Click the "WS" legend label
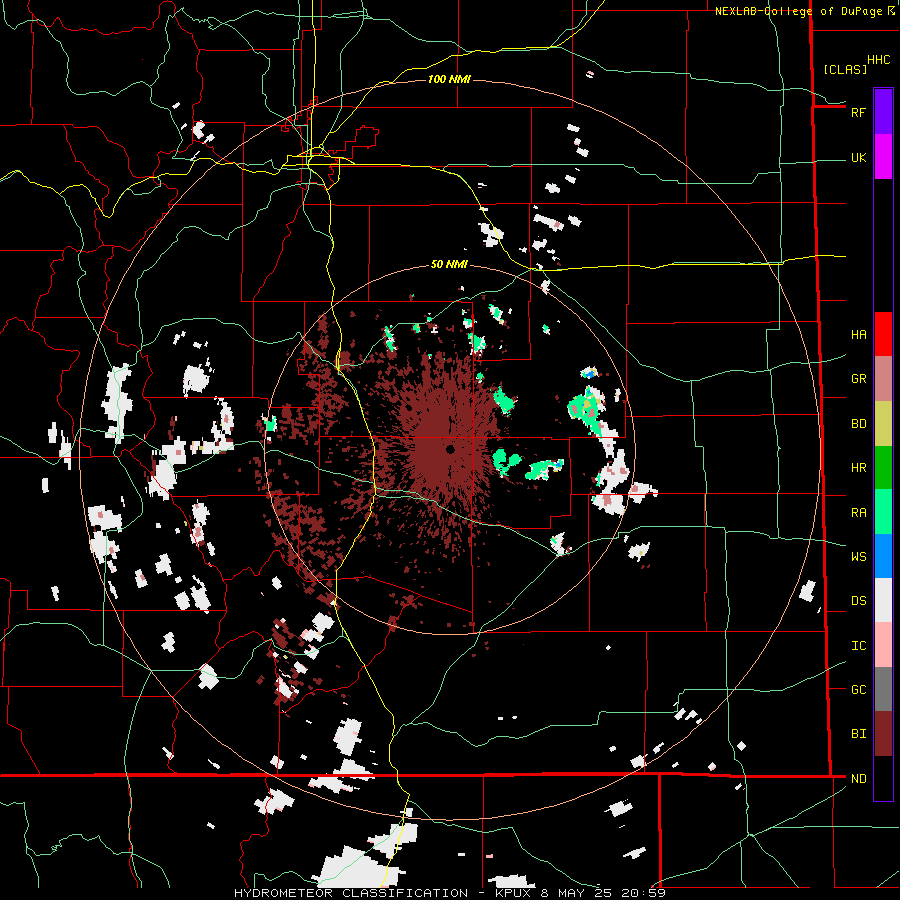 [858, 557]
